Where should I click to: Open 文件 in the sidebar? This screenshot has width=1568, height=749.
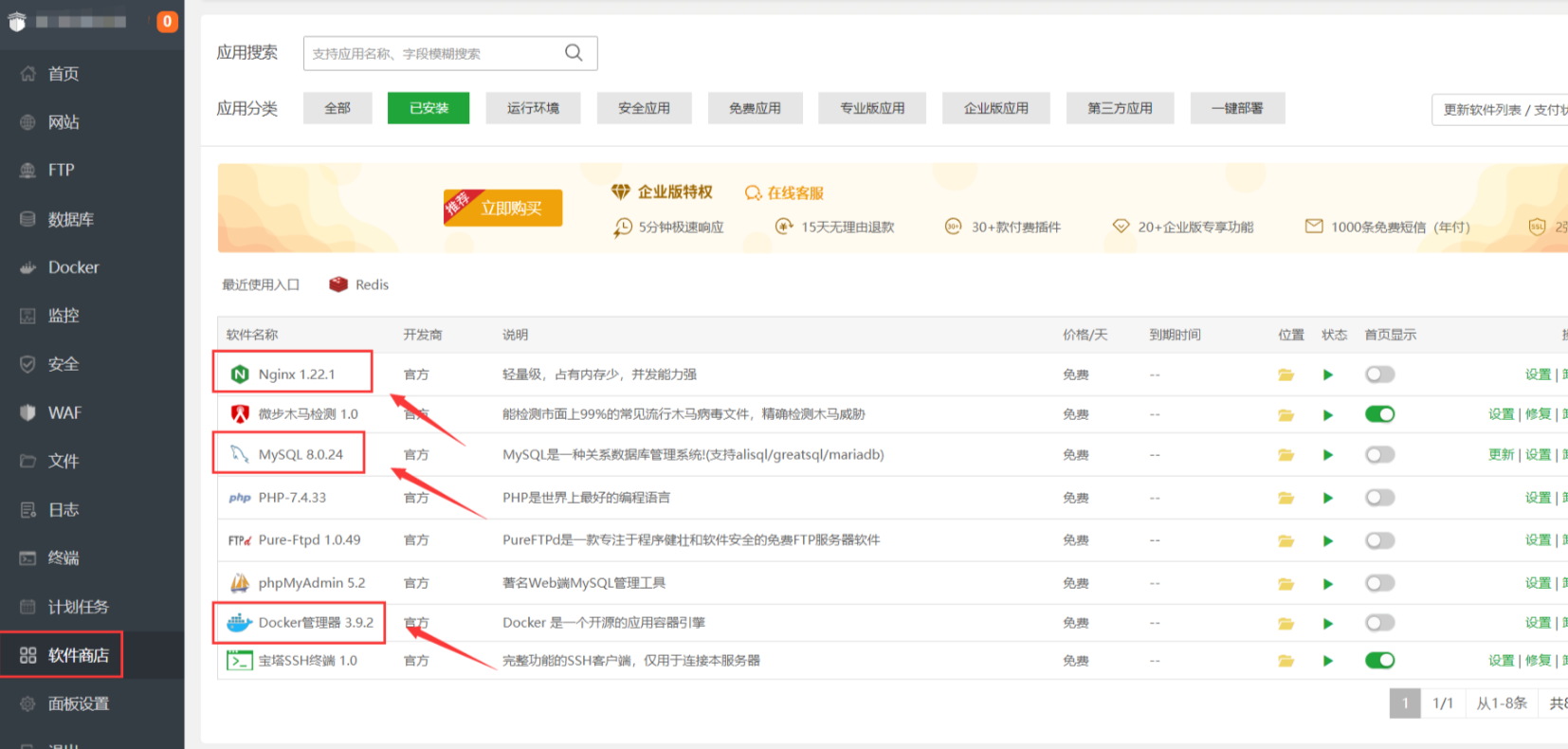click(92, 461)
